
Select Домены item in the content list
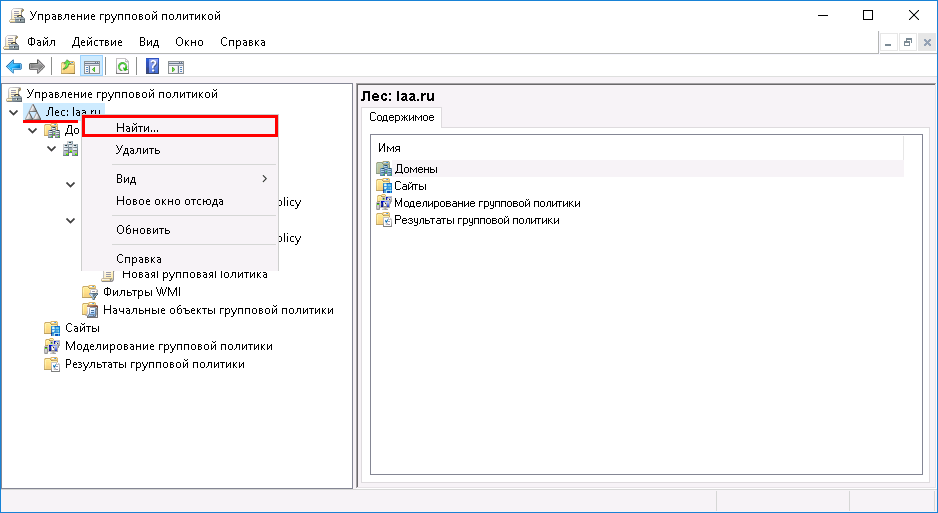click(x=415, y=169)
